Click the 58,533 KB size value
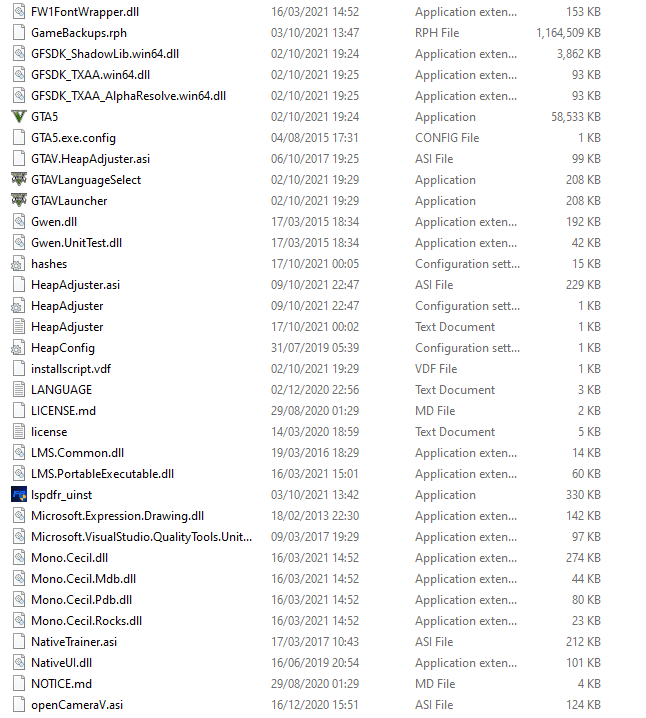646x718 pixels. point(576,117)
